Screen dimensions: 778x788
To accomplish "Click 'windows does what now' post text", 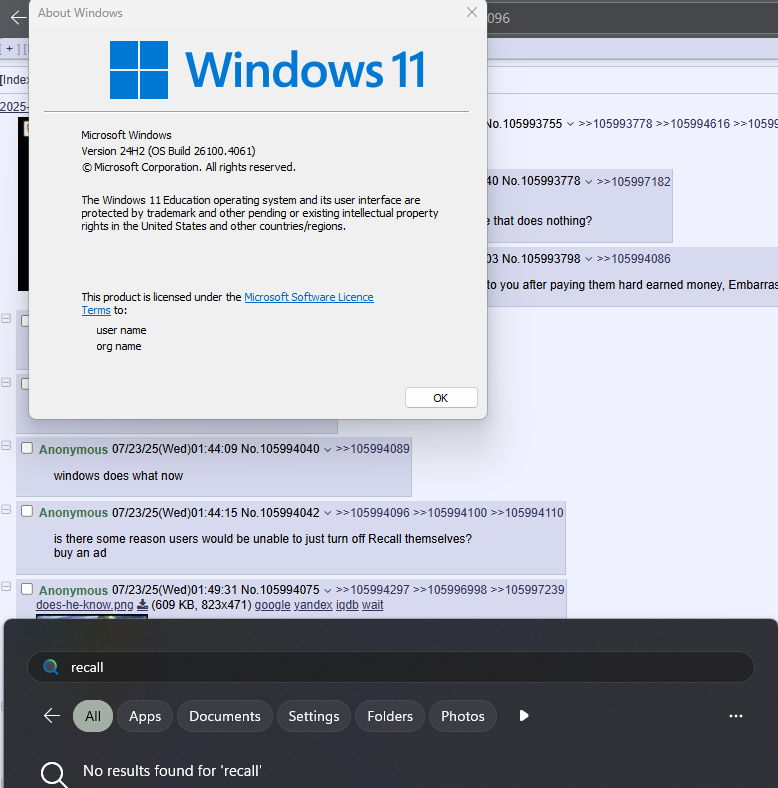I will [x=118, y=475].
